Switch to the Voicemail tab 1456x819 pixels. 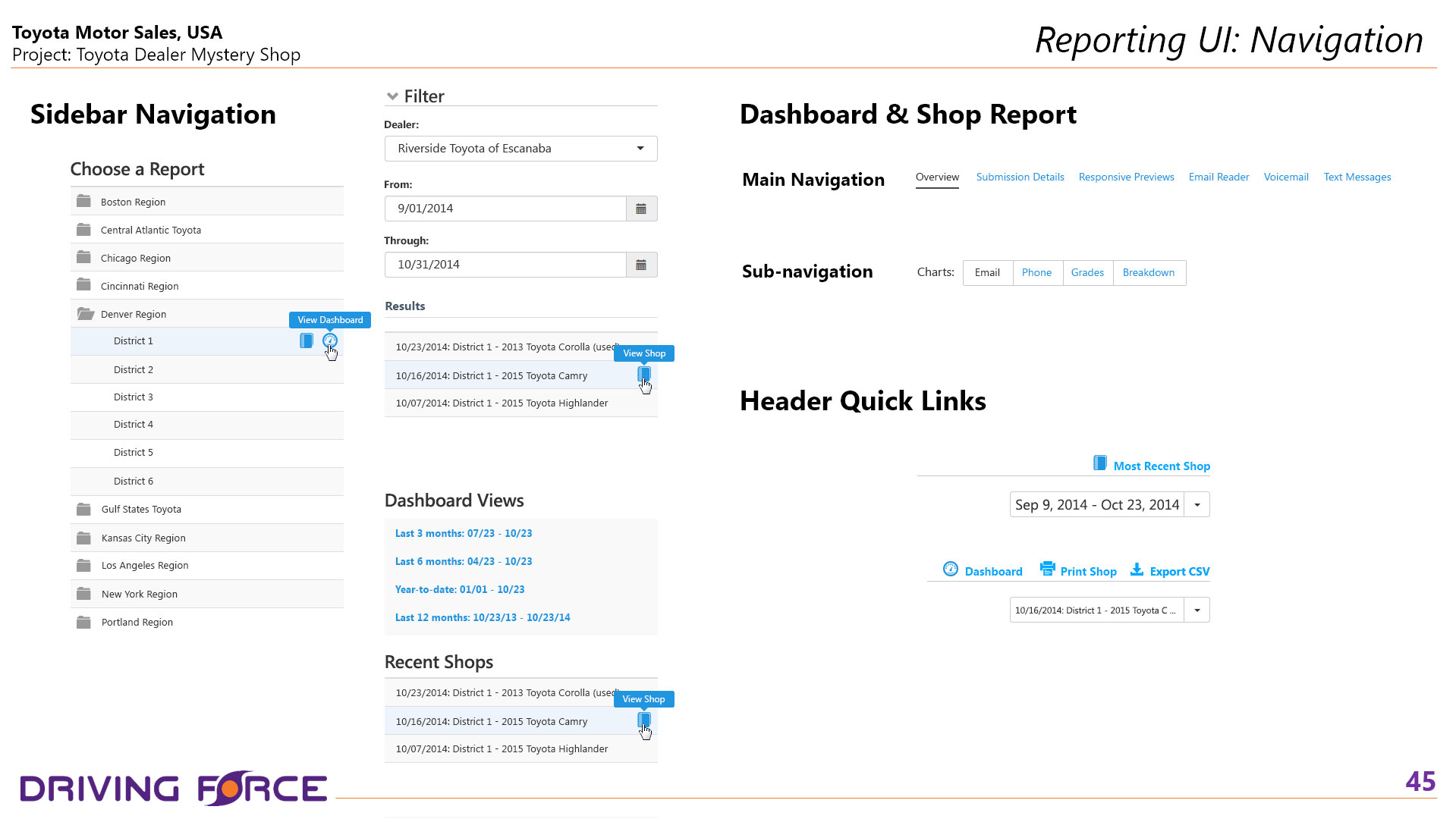1286,177
